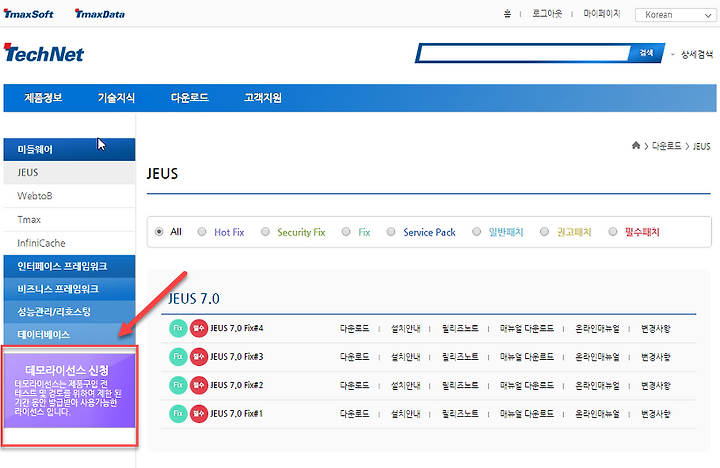Click 매뉴얼 다운로드 for JEUS 7.0 Fix#1
720x468 pixels.
tap(527, 414)
